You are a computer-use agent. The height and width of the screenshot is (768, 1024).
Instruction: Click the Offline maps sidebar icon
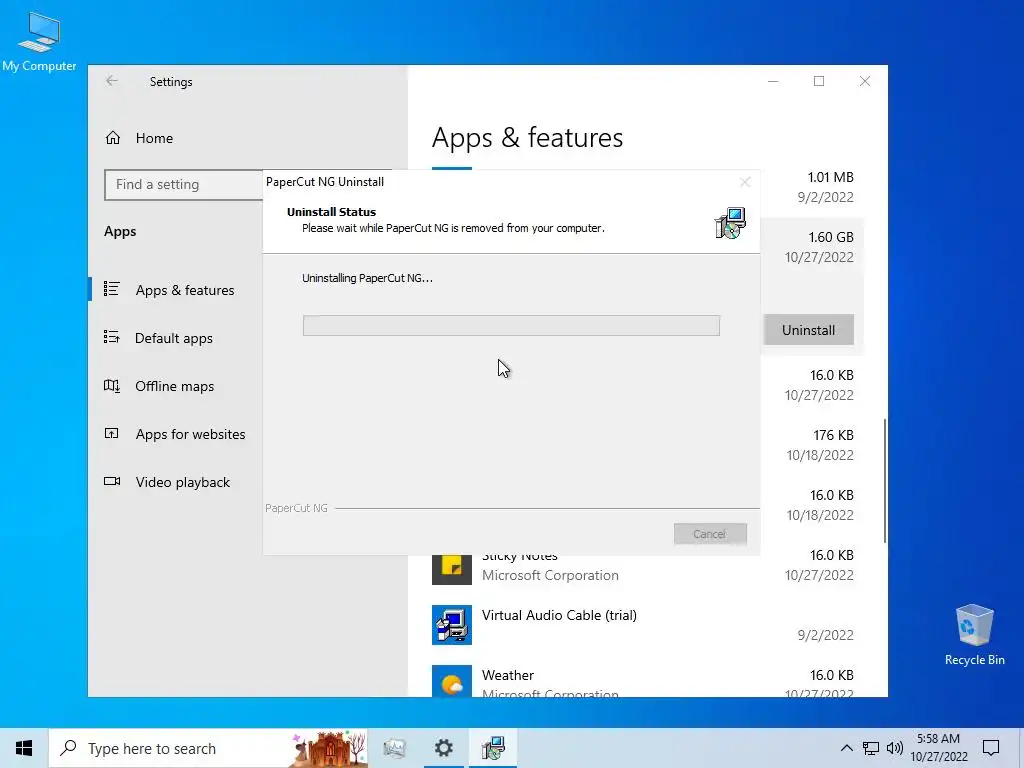[112, 385]
